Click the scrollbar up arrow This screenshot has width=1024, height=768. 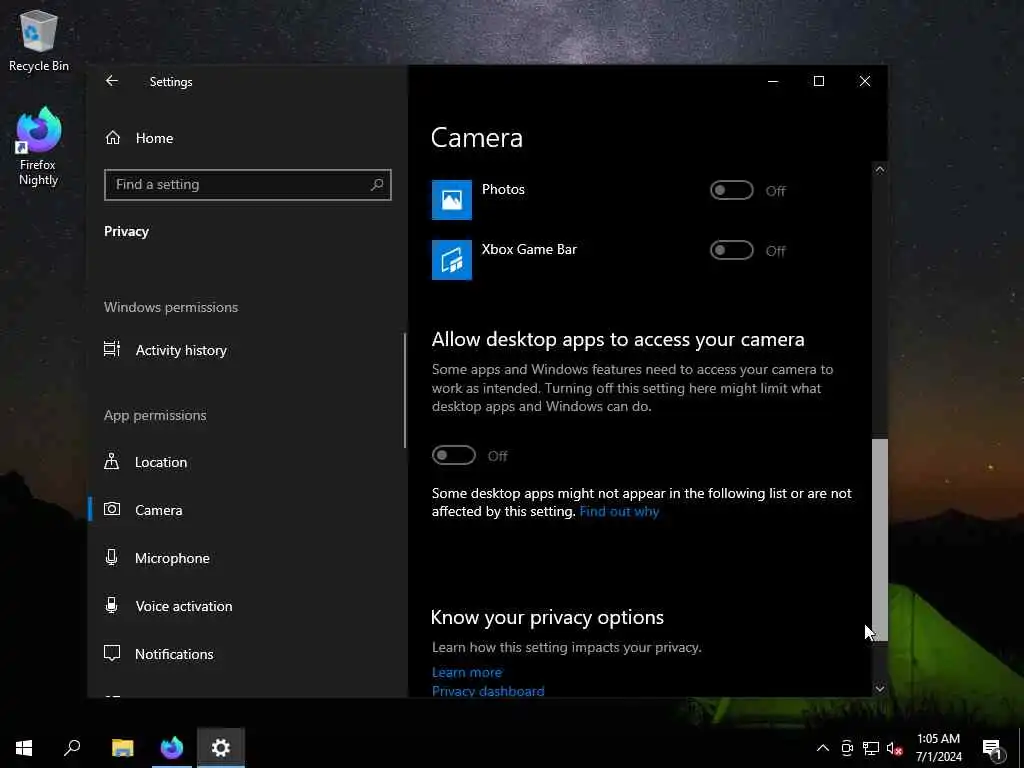click(880, 170)
